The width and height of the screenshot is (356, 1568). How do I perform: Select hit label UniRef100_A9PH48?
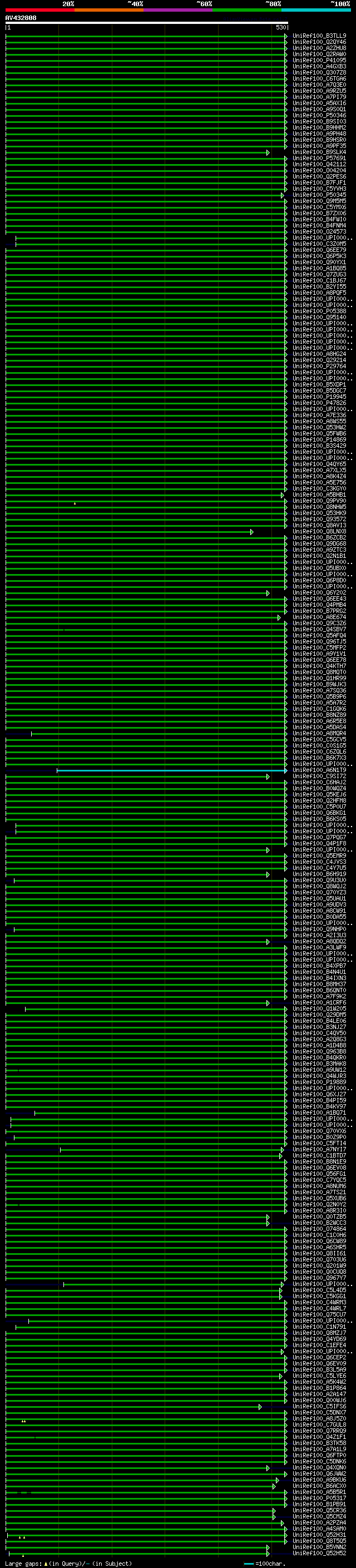[x=319, y=134]
